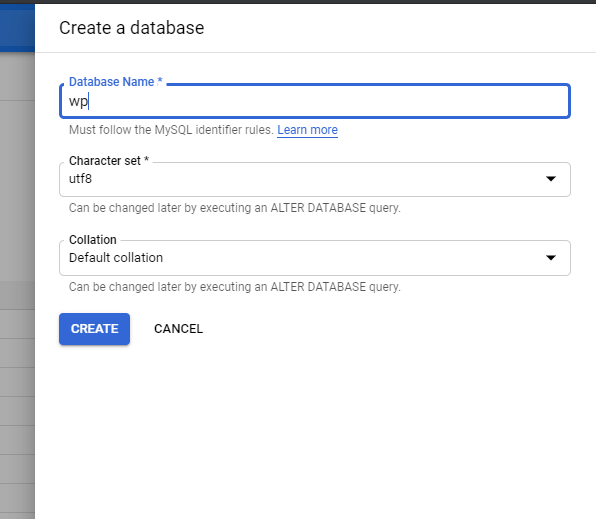Image resolution: width=596 pixels, height=519 pixels.
Task: Click the blue header strip behind the panel
Action: click(17, 28)
